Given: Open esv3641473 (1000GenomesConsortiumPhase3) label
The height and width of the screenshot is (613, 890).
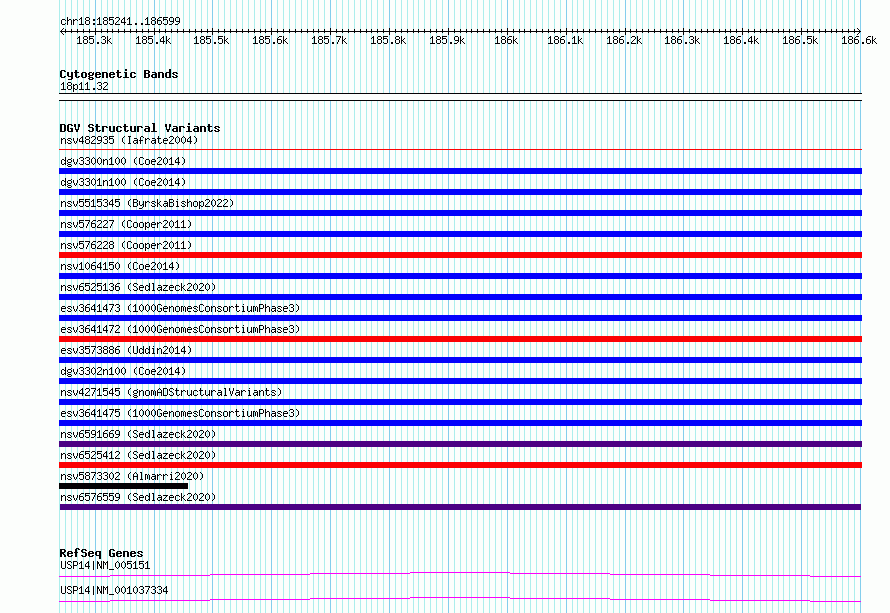Looking at the screenshot, I should (x=180, y=308).
